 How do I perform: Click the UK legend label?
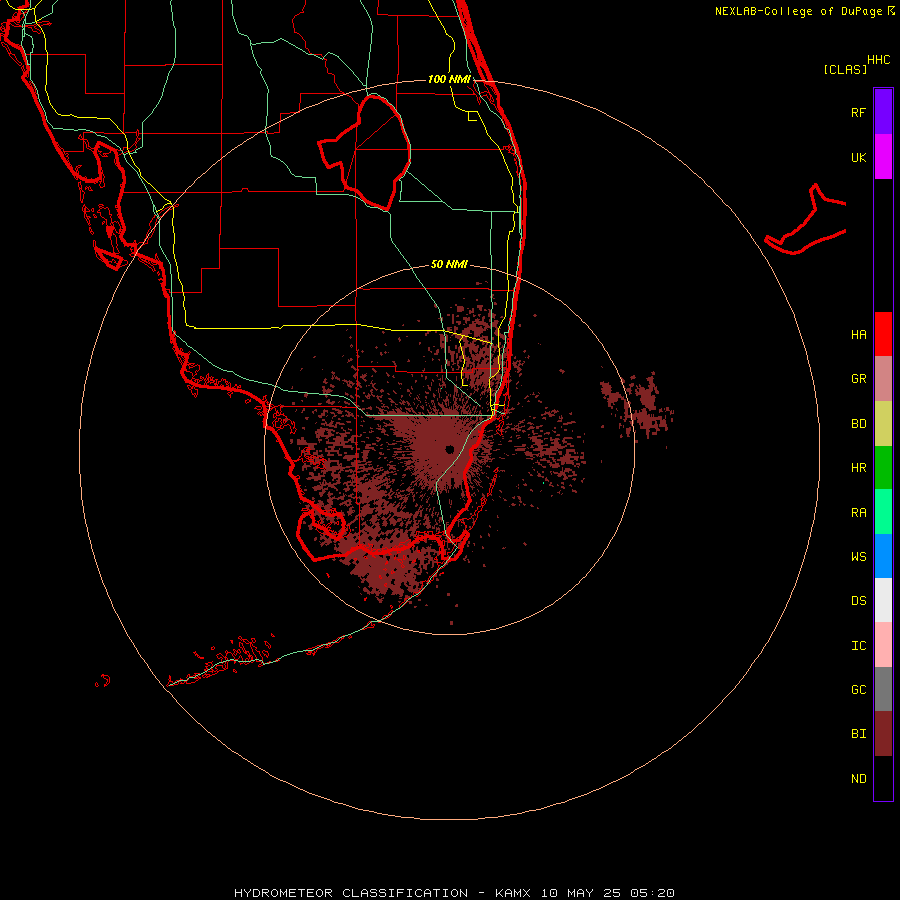[858, 157]
